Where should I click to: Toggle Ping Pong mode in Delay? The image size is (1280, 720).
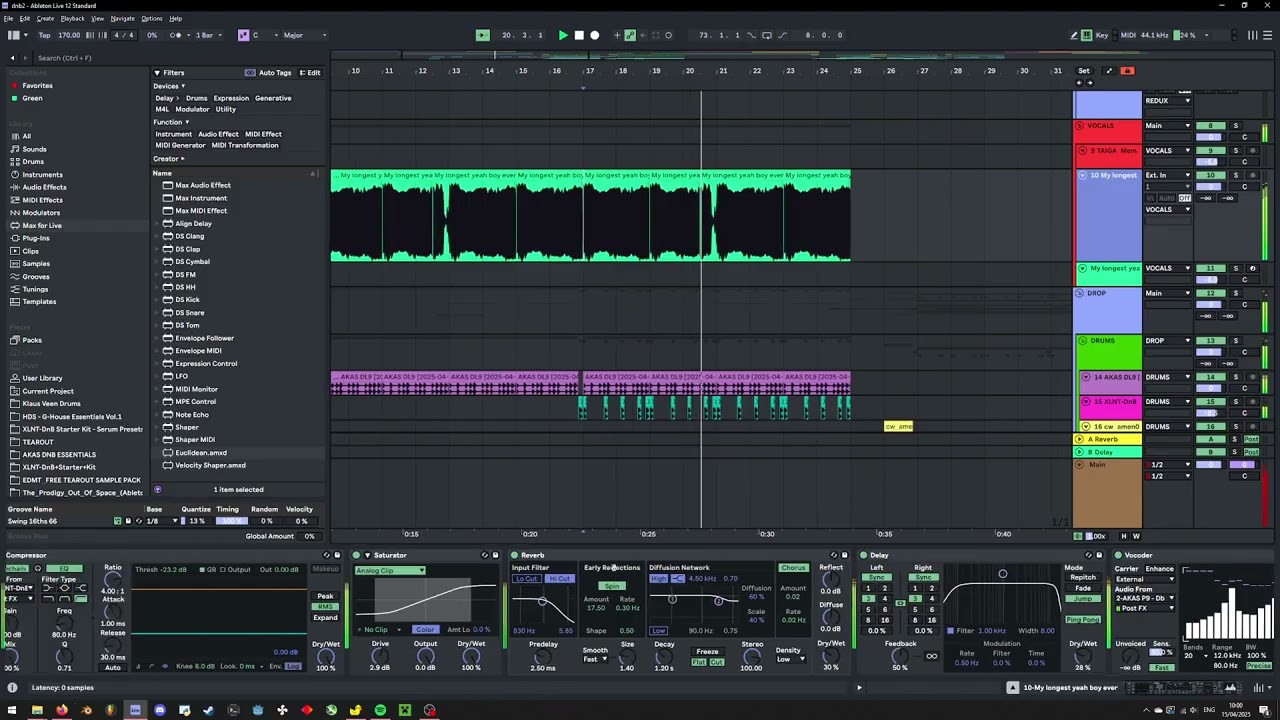tap(1082, 620)
